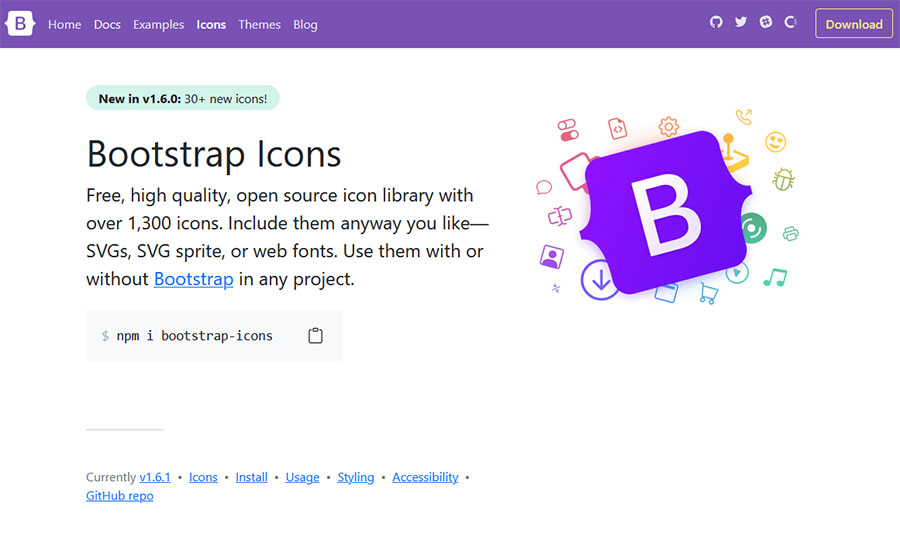Click the Bootstrap logo in navbar
900x534 pixels.
click(x=20, y=24)
